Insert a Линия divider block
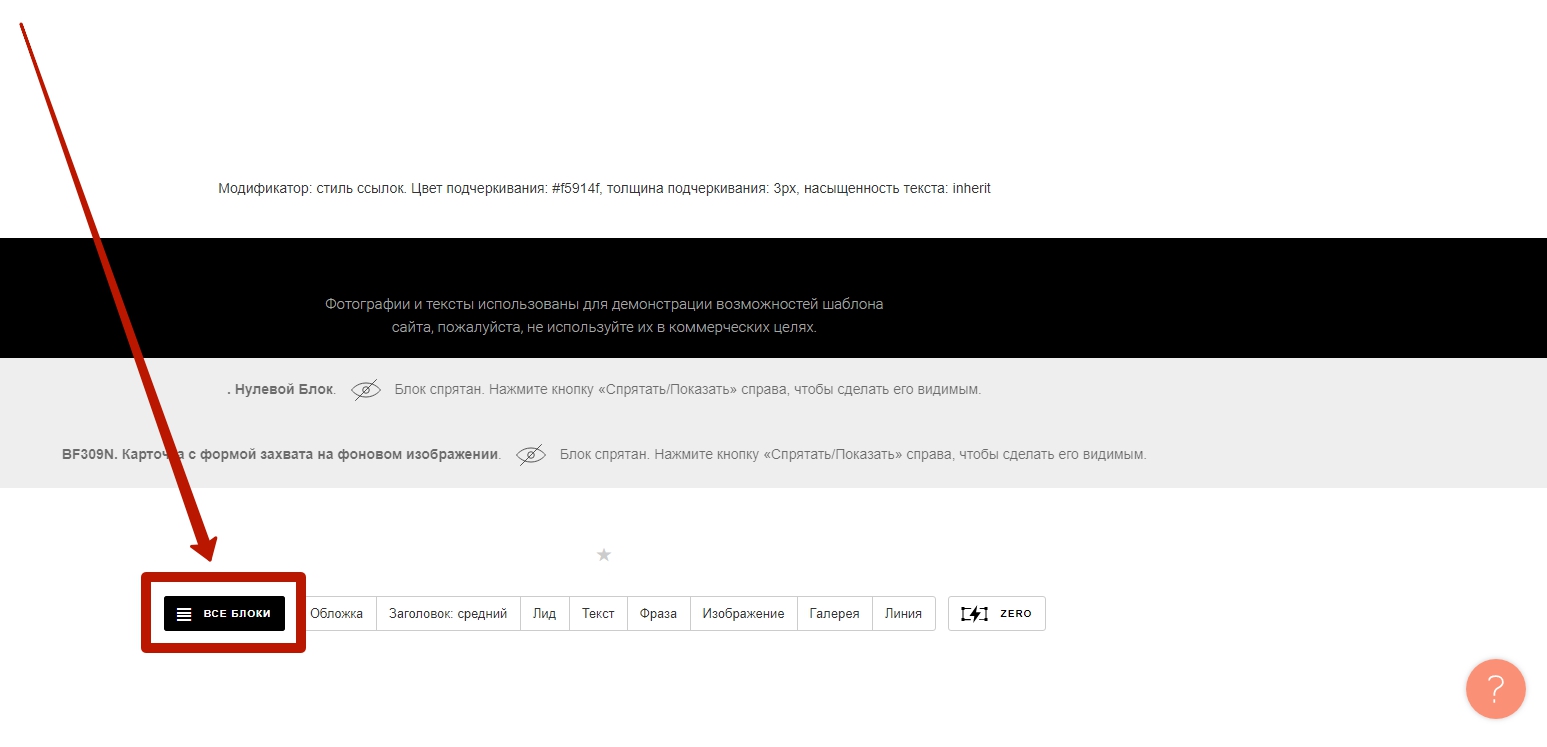Viewport: 1547px width, 747px height. tap(903, 614)
